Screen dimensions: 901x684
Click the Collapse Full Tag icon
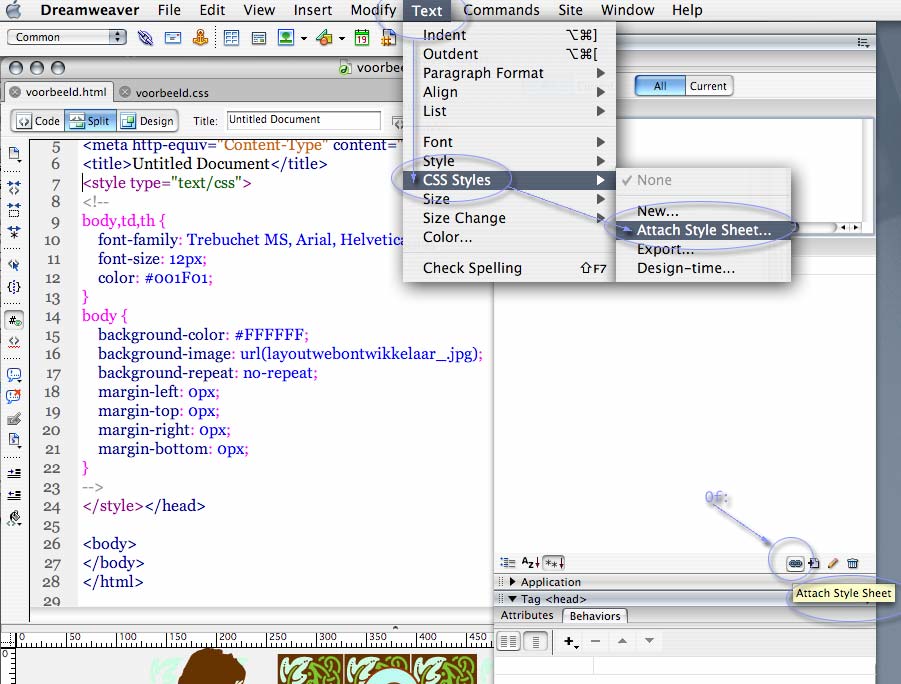point(14,187)
